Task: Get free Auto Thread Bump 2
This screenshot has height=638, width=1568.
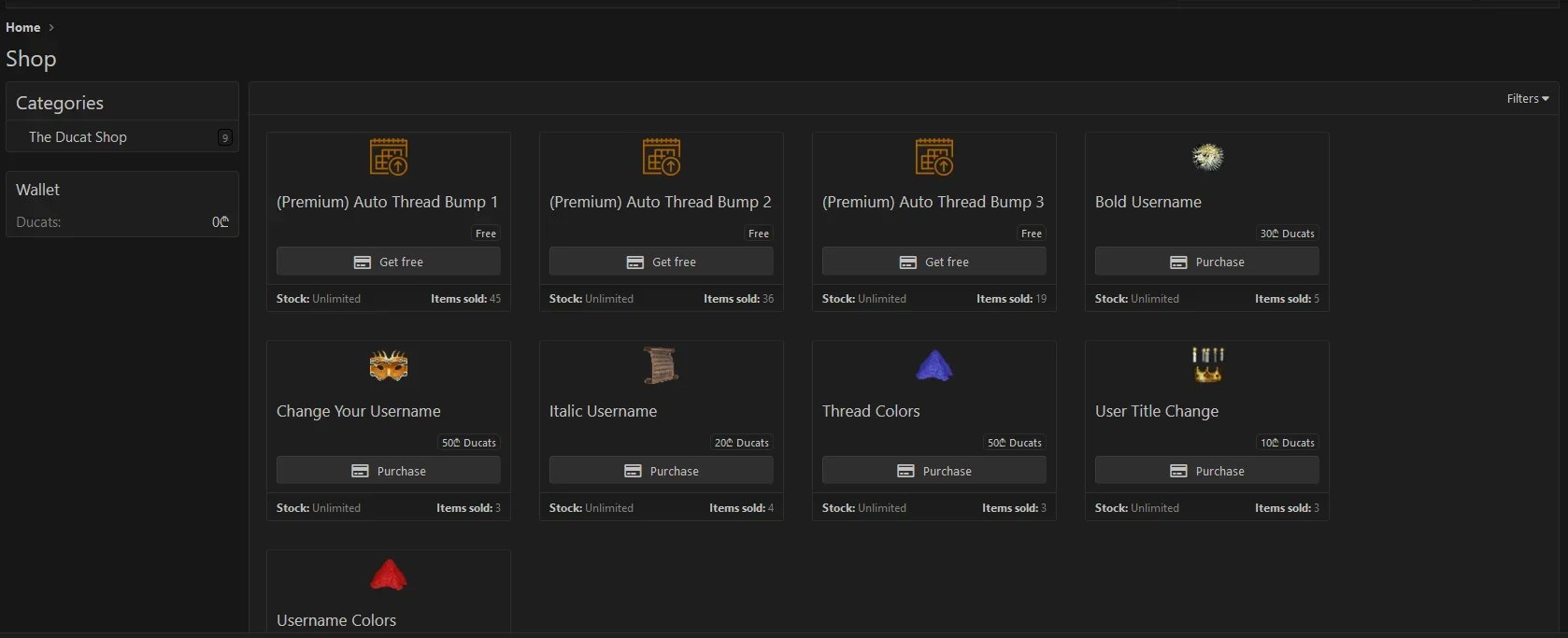Action: tap(662, 262)
